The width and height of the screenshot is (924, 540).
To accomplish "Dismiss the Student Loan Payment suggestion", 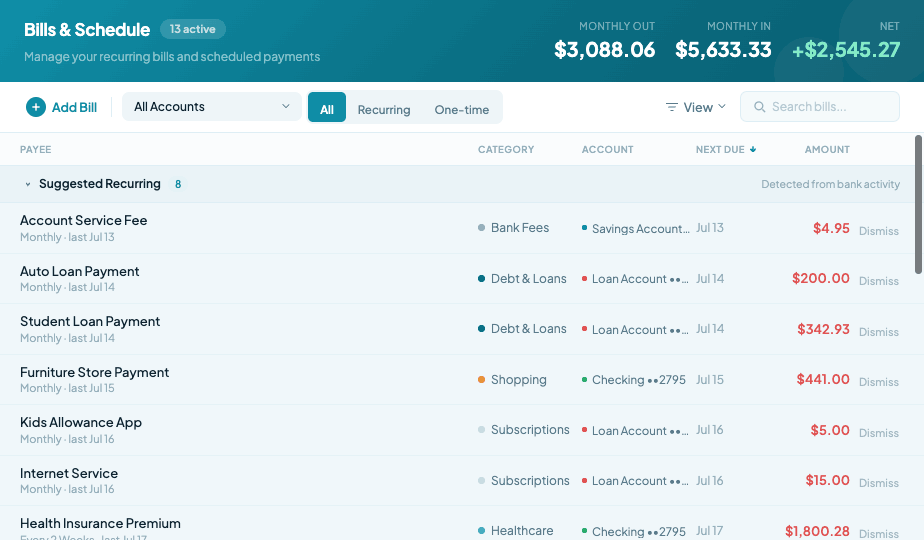I will 879,332.
